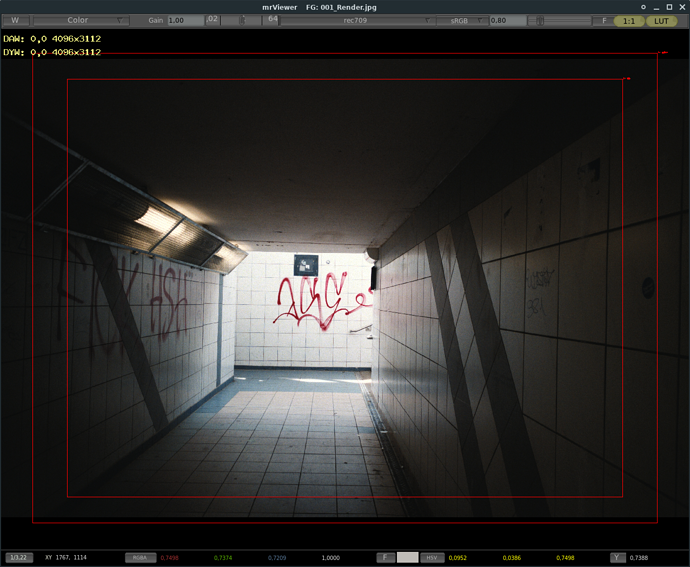The image size is (690, 567).
Task: Click the pixel color swatch
Action: click(x=407, y=557)
